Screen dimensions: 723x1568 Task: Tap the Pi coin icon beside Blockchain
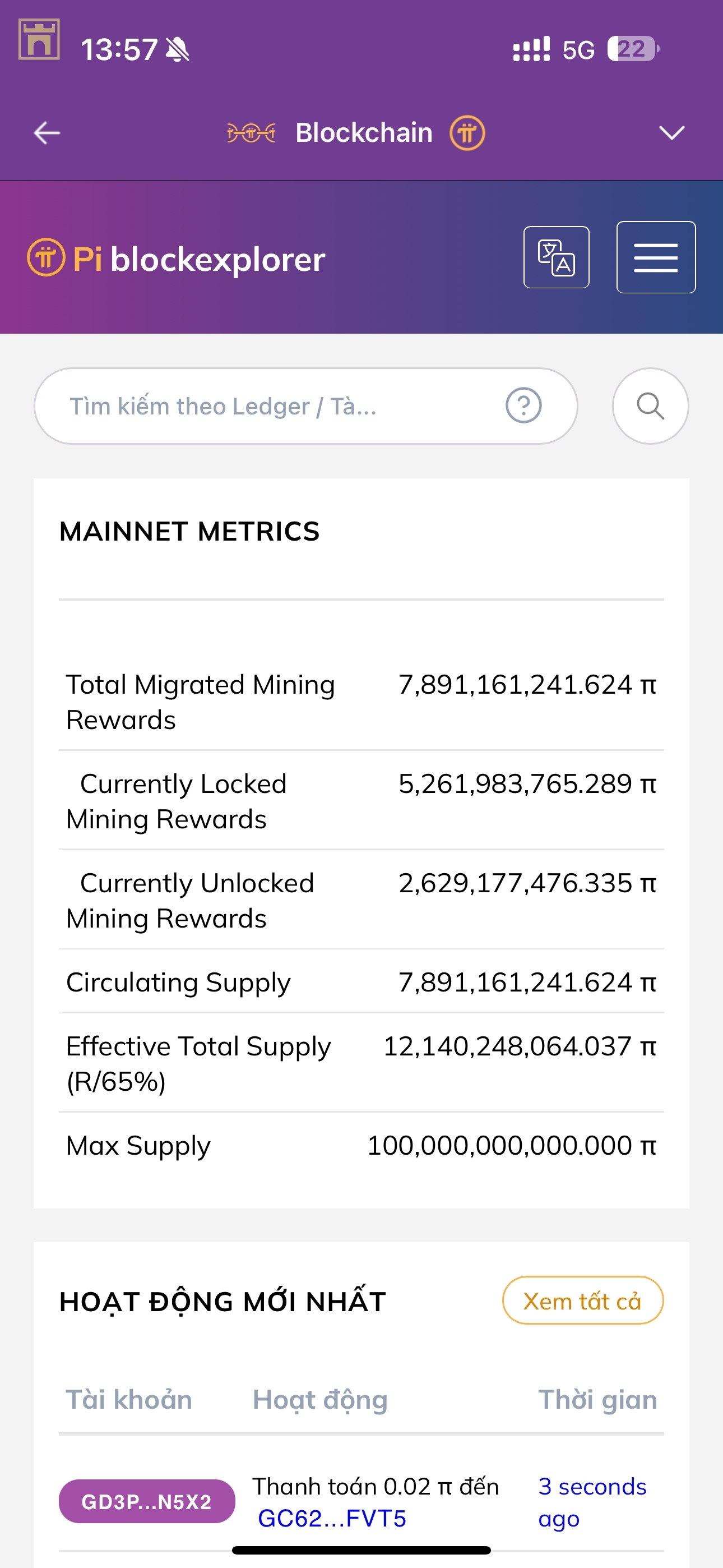(467, 133)
